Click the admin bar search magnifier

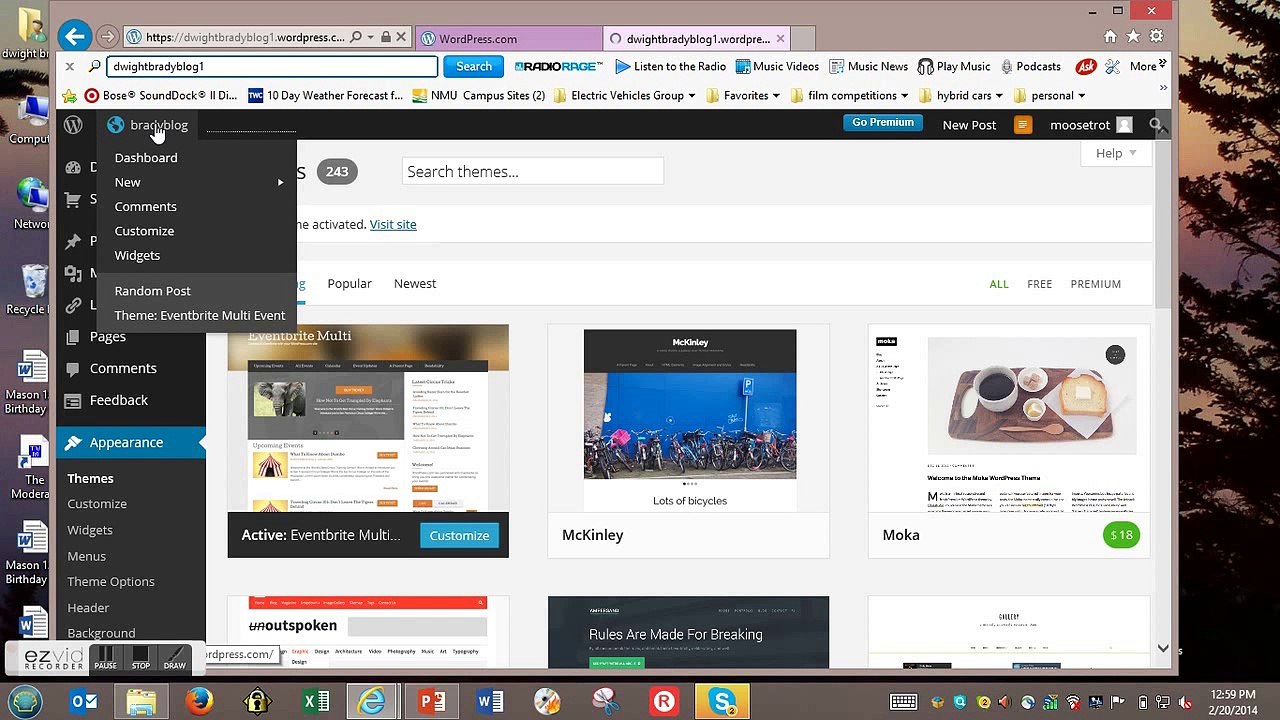[1156, 125]
